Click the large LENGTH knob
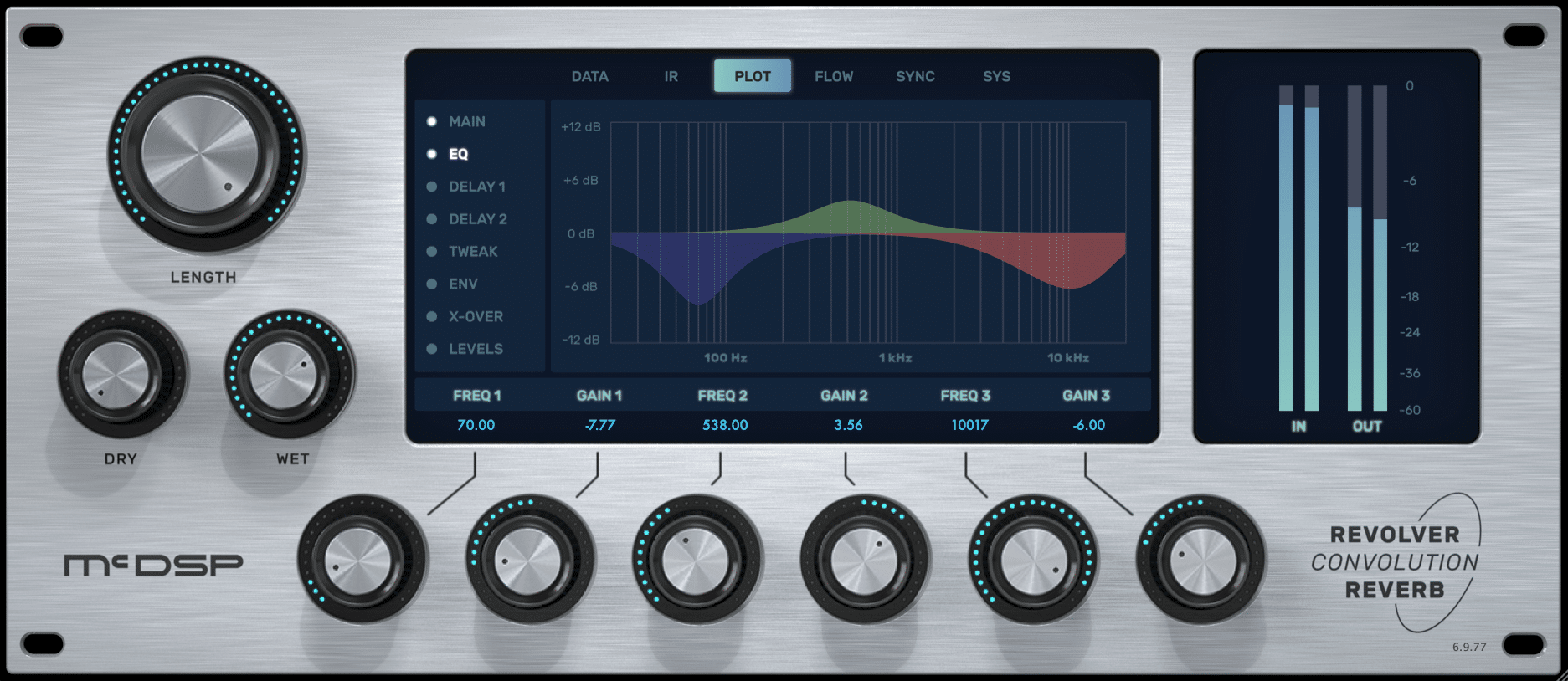This screenshot has width=1568, height=681. [x=201, y=153]
